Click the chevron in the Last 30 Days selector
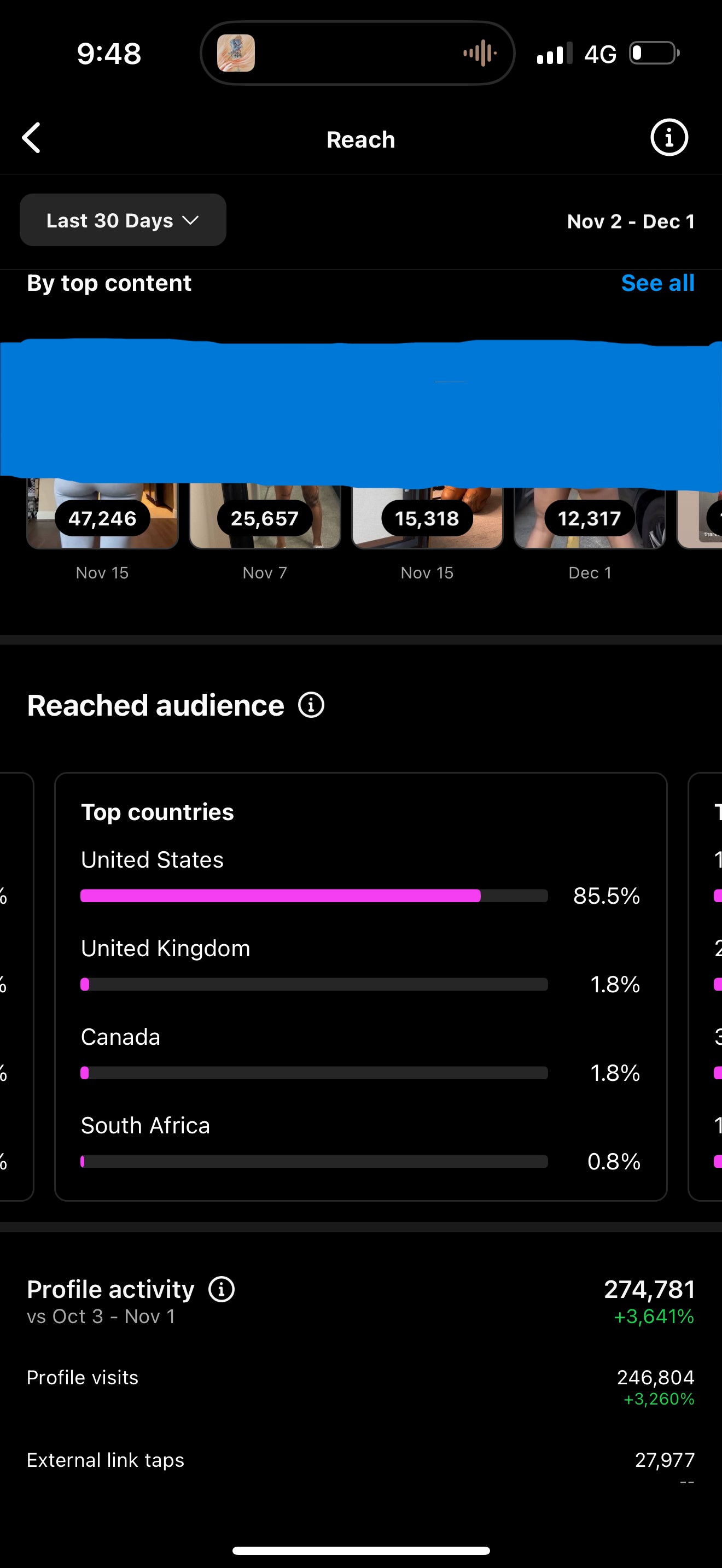 pyautogui.click(x=190, y=220)
